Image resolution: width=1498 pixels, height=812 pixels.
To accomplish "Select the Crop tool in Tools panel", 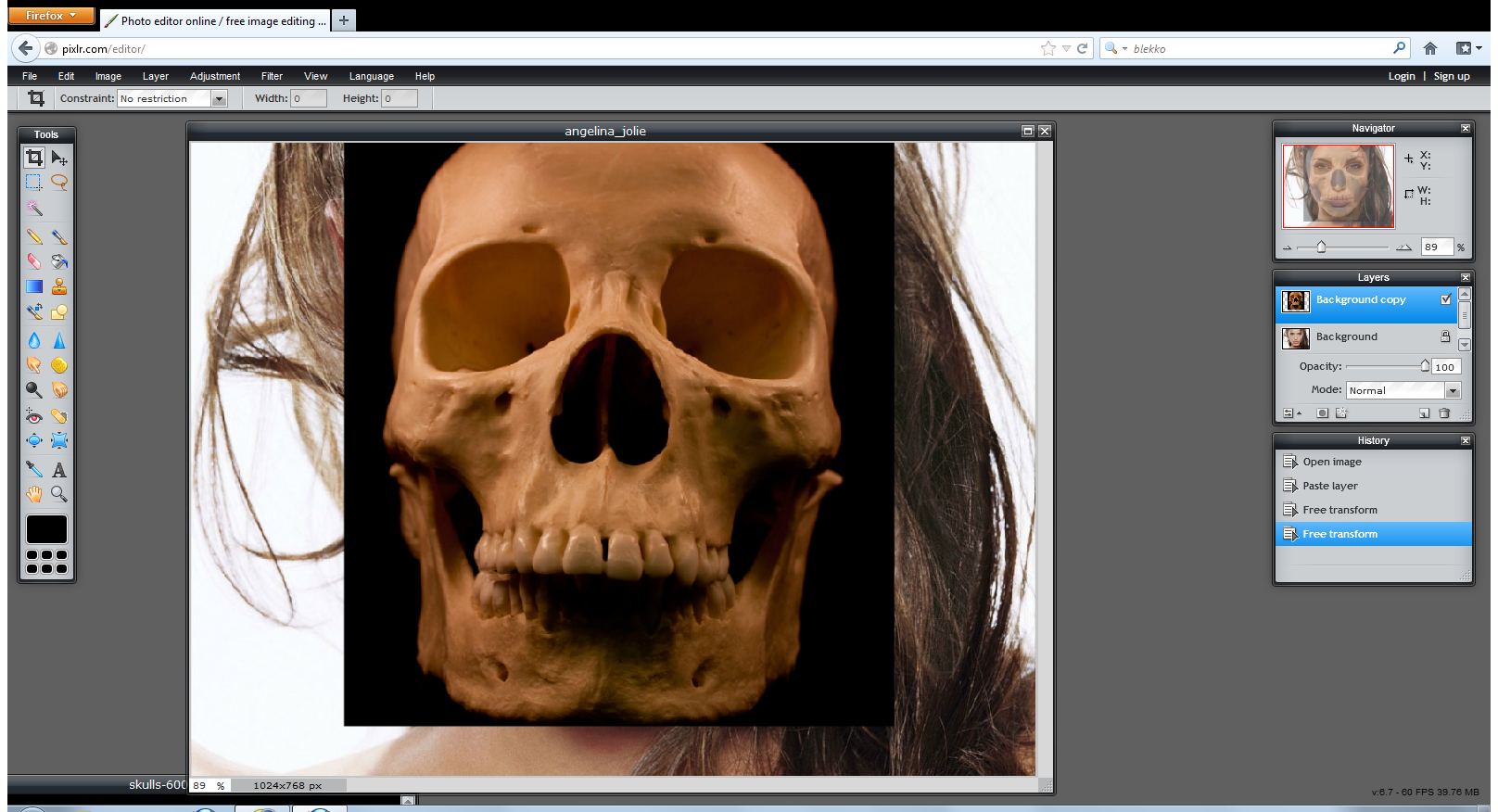I will (34, 158).
